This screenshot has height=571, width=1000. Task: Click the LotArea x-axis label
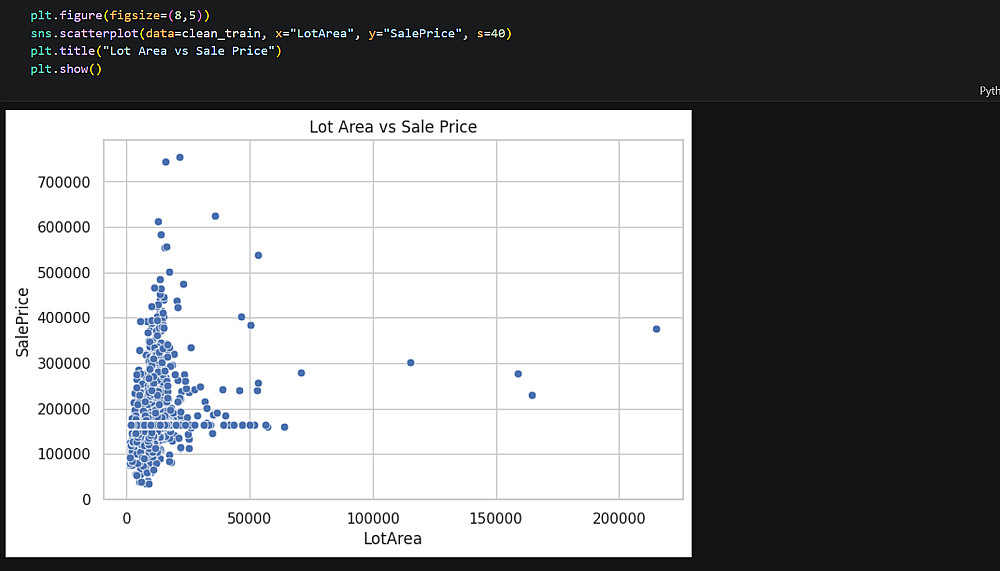tap(392, 539)
